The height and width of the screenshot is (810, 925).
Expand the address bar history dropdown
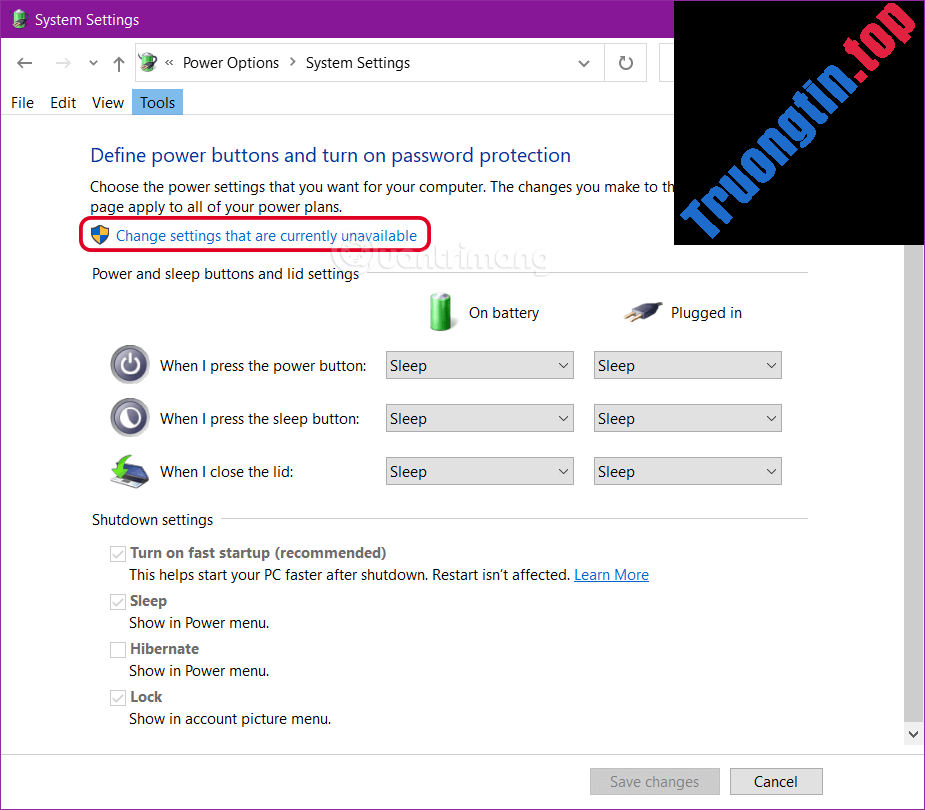pos(583,62)
